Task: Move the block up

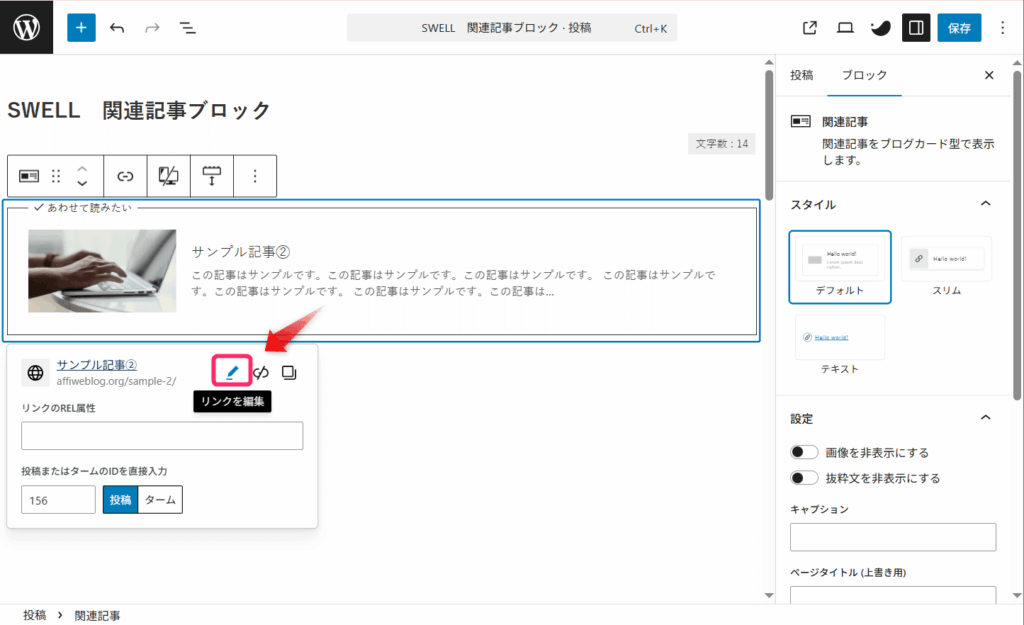Action: coord(82,168)
